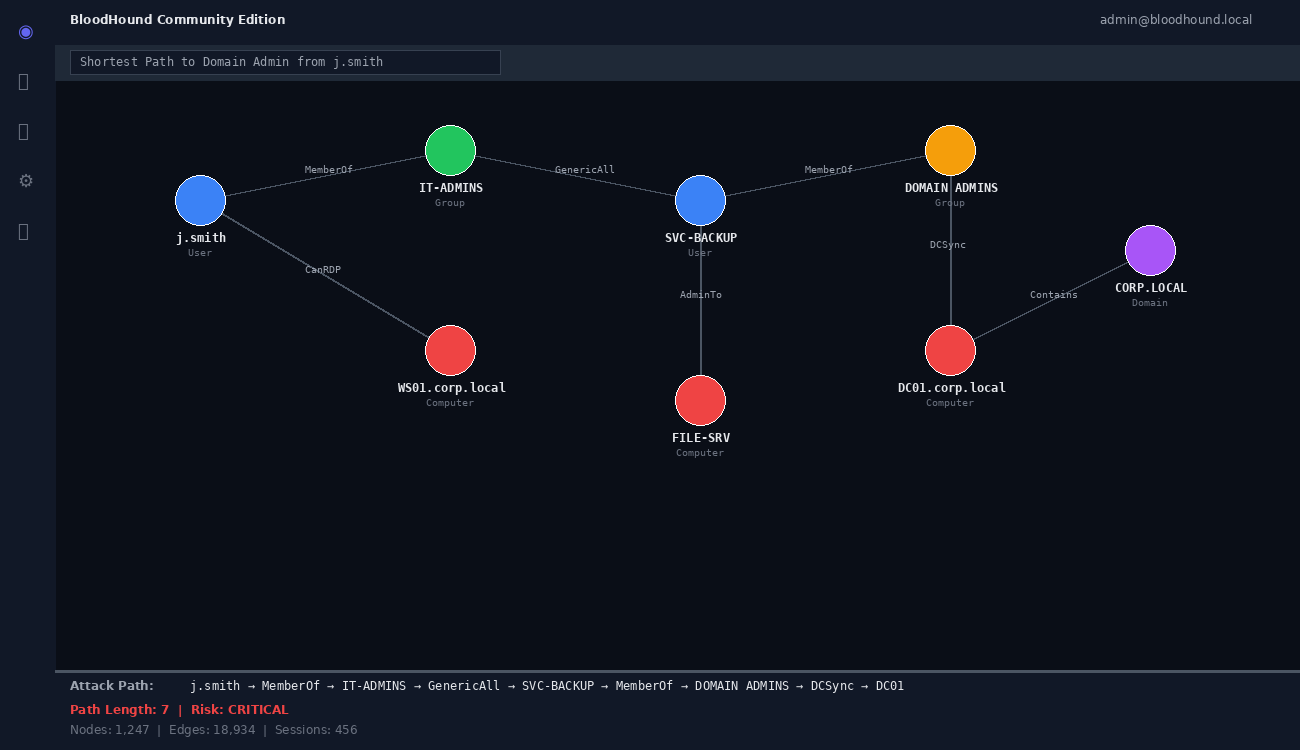Click the query search field
Viewport: 1300px width, 750px height.
(x=285, y=62)
